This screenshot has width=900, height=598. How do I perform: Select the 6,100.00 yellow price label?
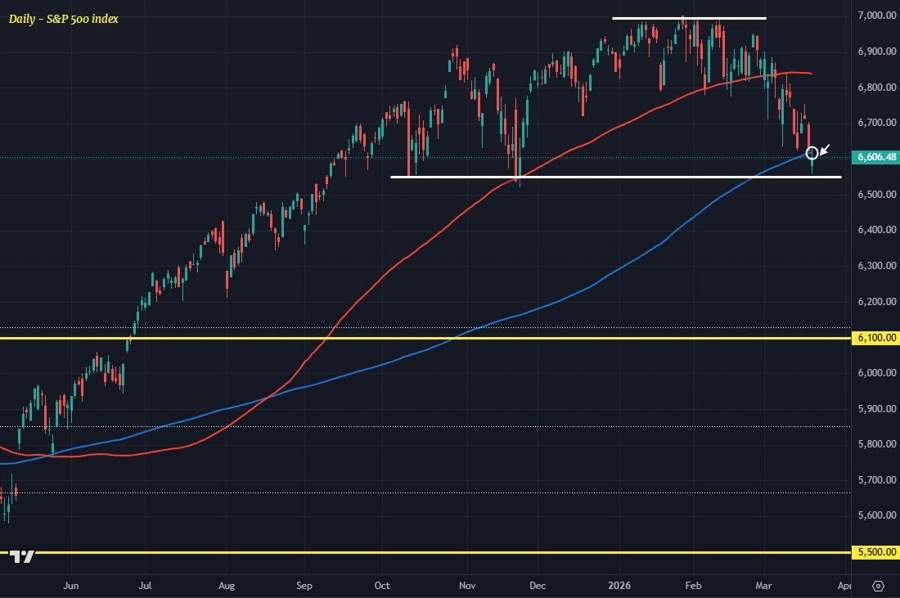point(875,338)
